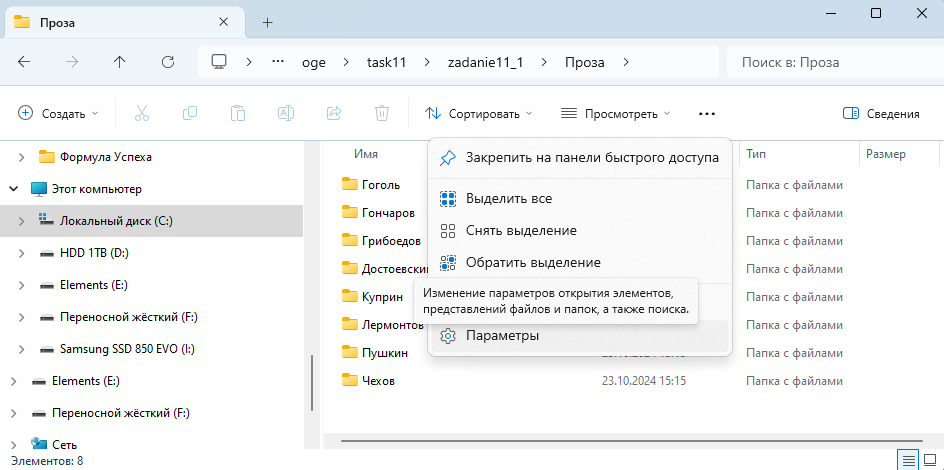Click the zadanie11_1 breadcrumb segment
944x470 pixels.
485,62
